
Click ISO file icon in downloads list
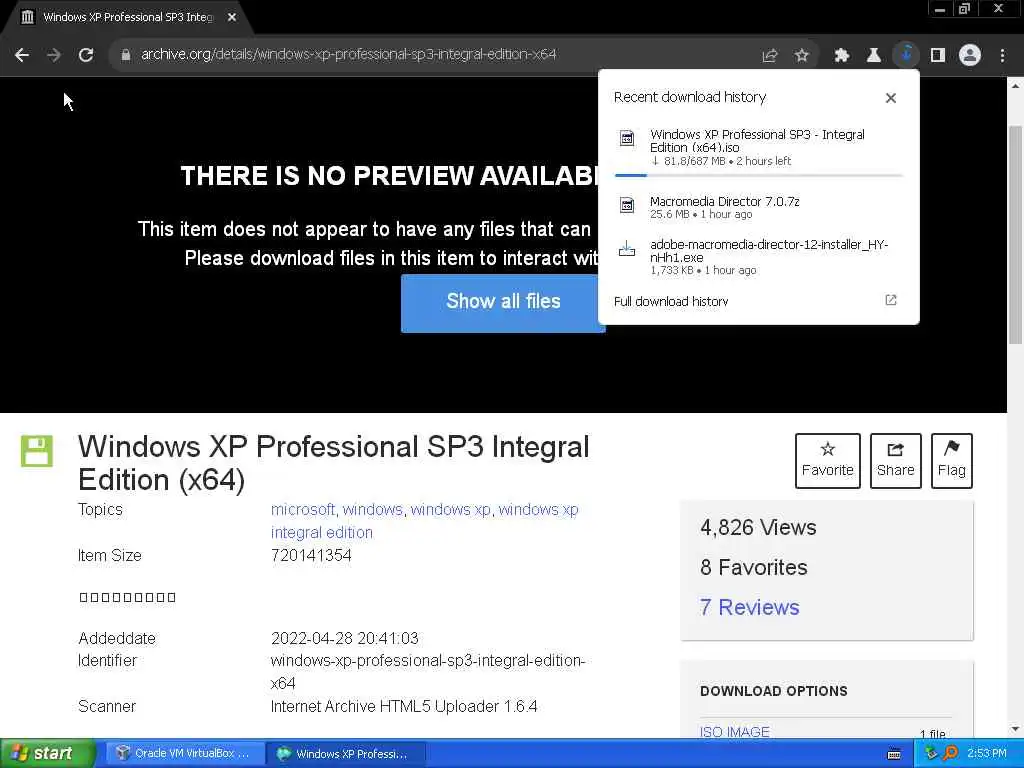tap(627, 138)
